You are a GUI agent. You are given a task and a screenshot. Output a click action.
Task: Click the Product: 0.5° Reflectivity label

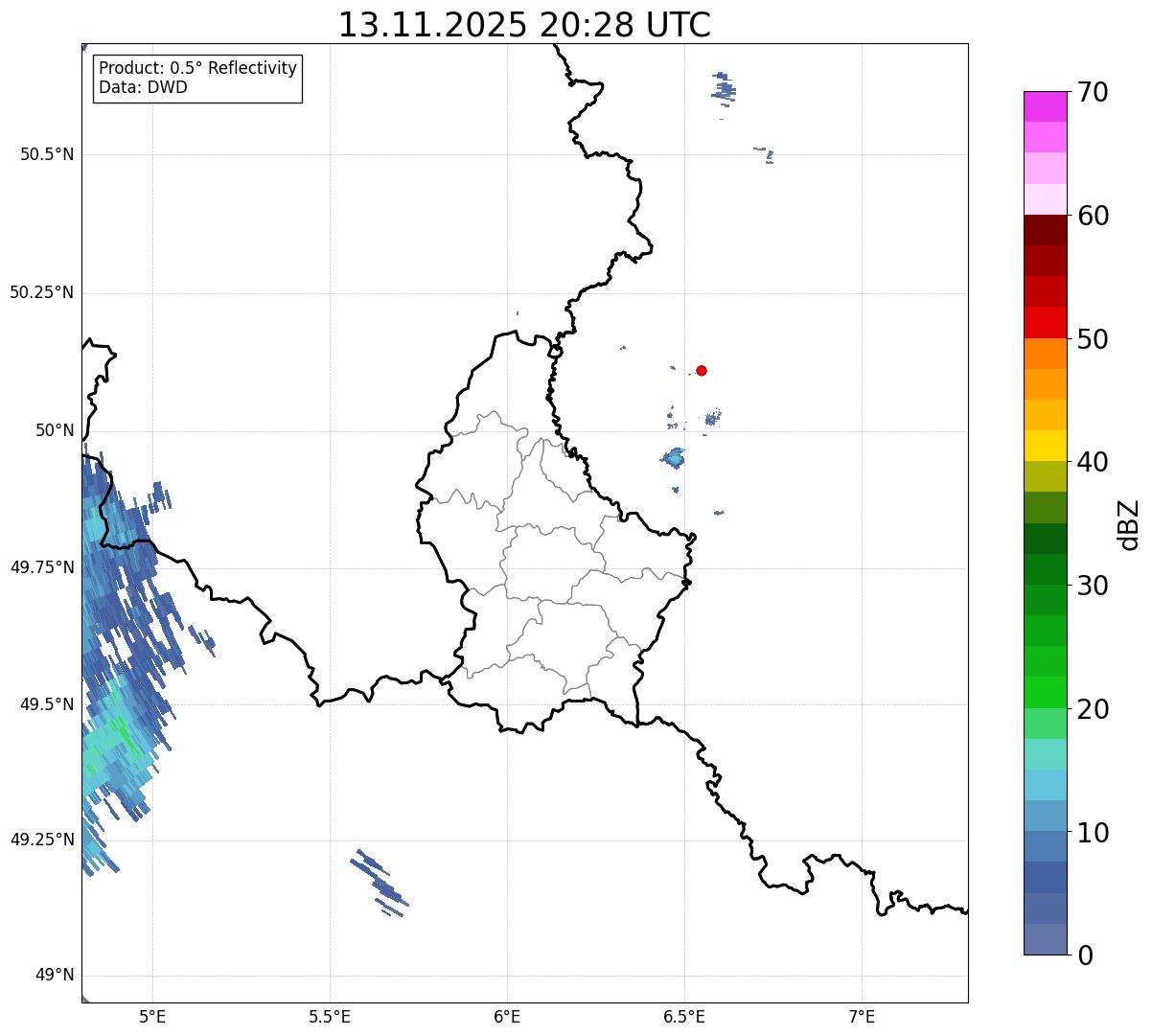pyautogui.click(x=197, y=69)
